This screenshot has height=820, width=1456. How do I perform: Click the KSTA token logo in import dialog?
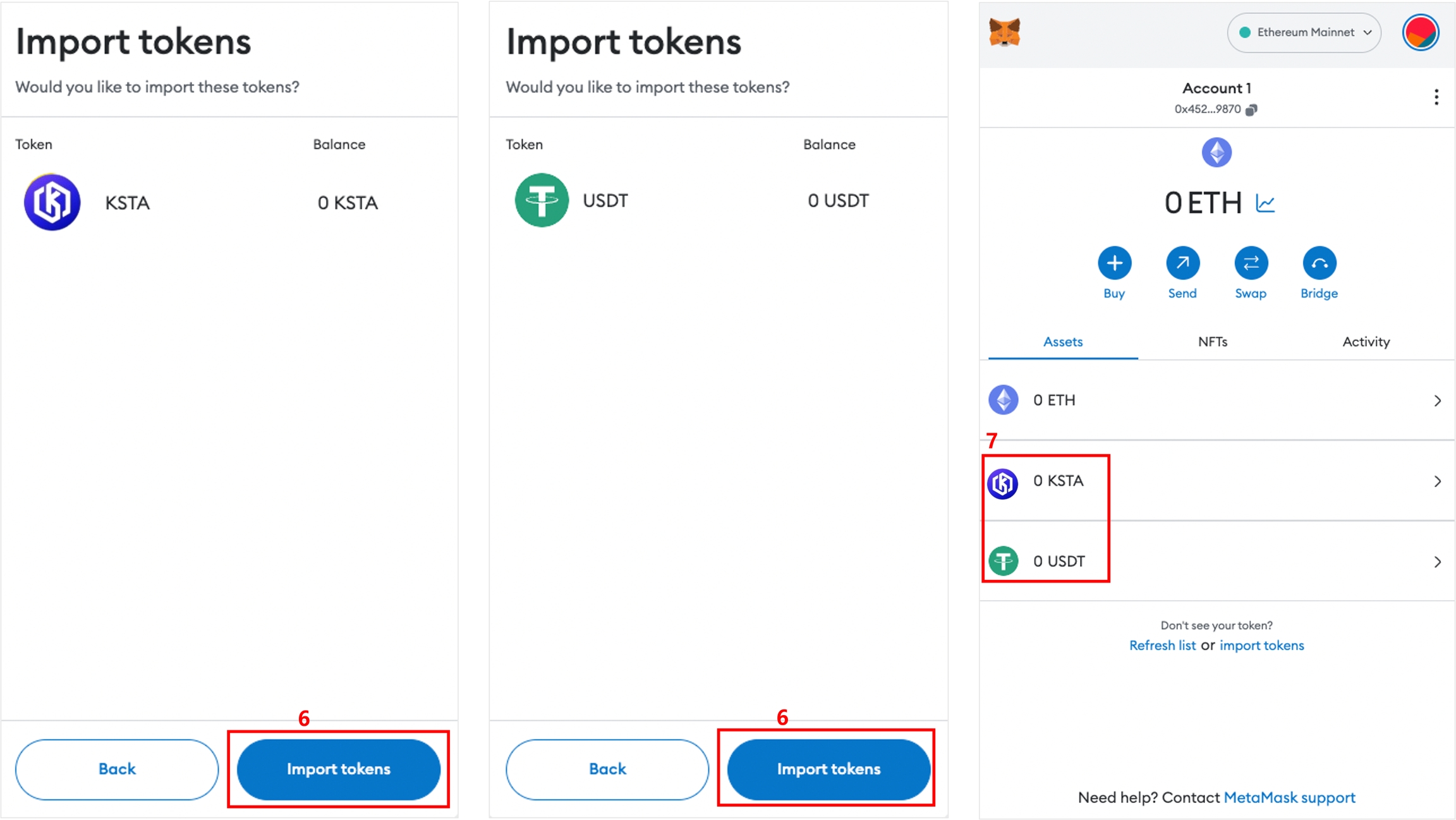(52, 202)
